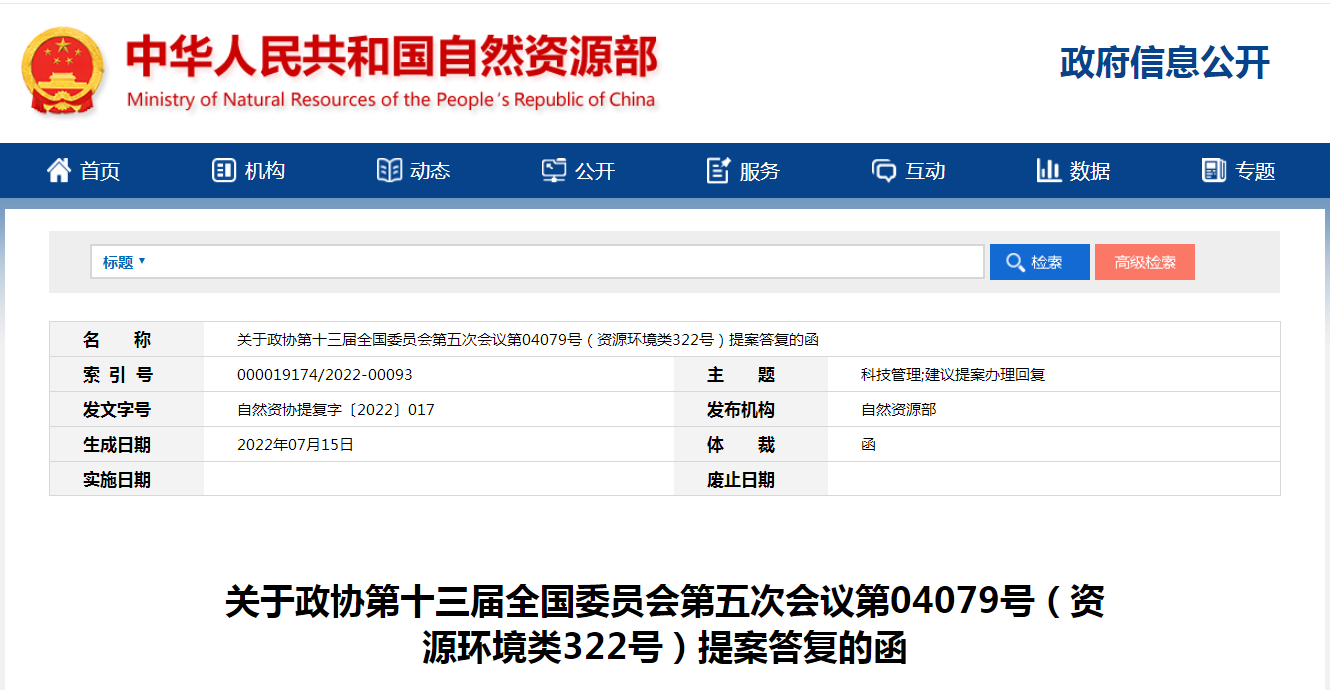Image resolution: width=1330 pixels, height=690 pixels.
Task: Navigate to 首页 in the menu bar
Action: [x=102, y=170]
